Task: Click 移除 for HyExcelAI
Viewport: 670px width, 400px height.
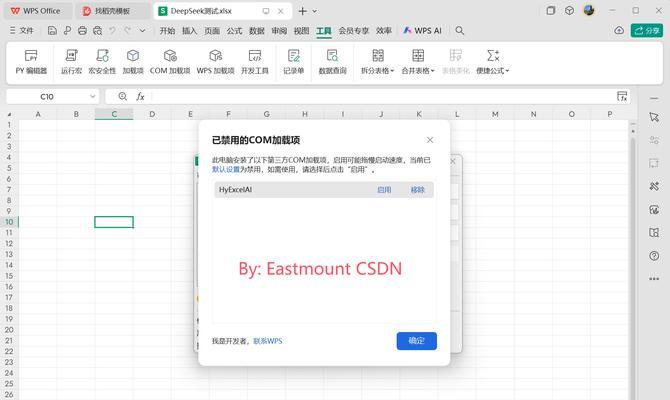Action: pos(417,190)
